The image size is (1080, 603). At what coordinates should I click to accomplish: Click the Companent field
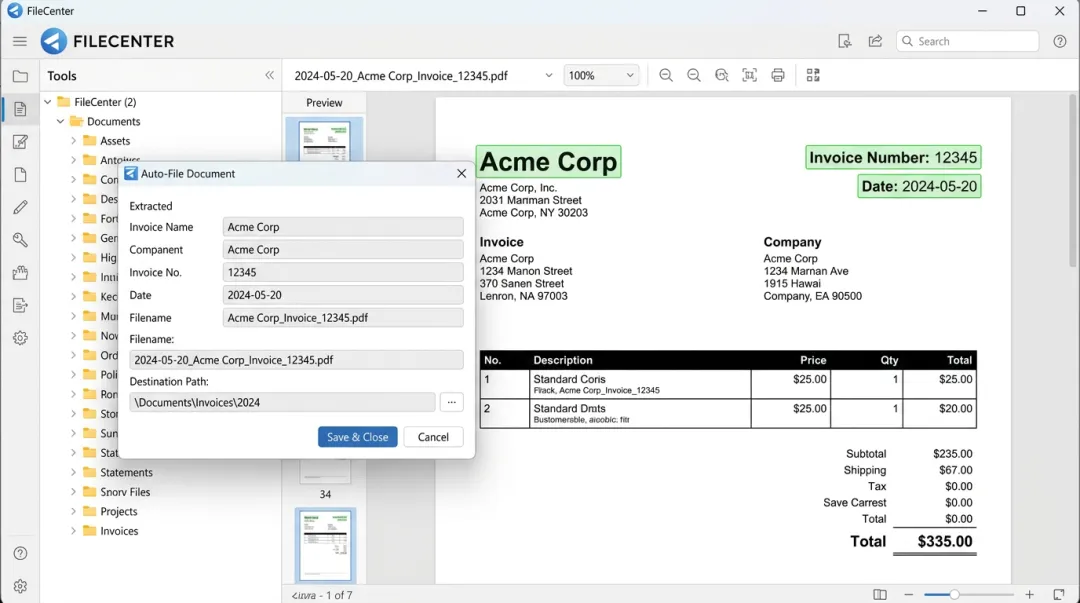[x=343, y=249]
